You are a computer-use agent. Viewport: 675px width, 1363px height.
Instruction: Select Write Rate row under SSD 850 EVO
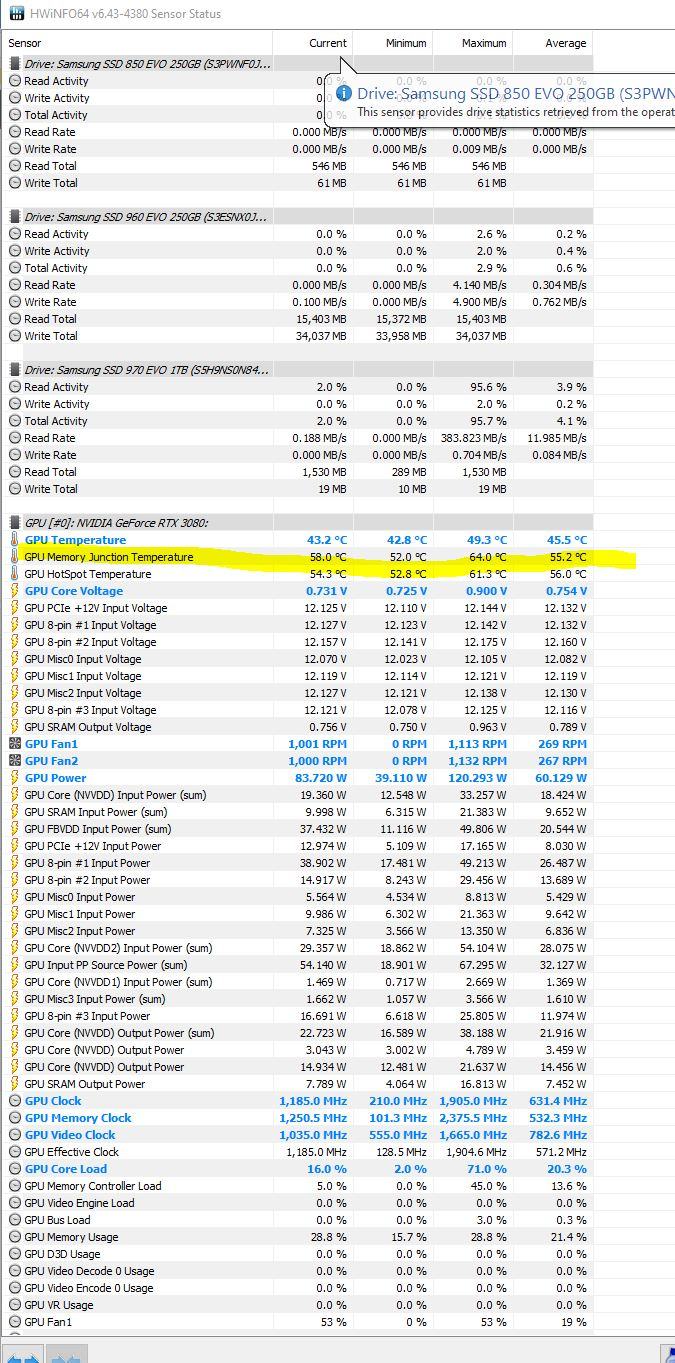(x=297, y=149)
